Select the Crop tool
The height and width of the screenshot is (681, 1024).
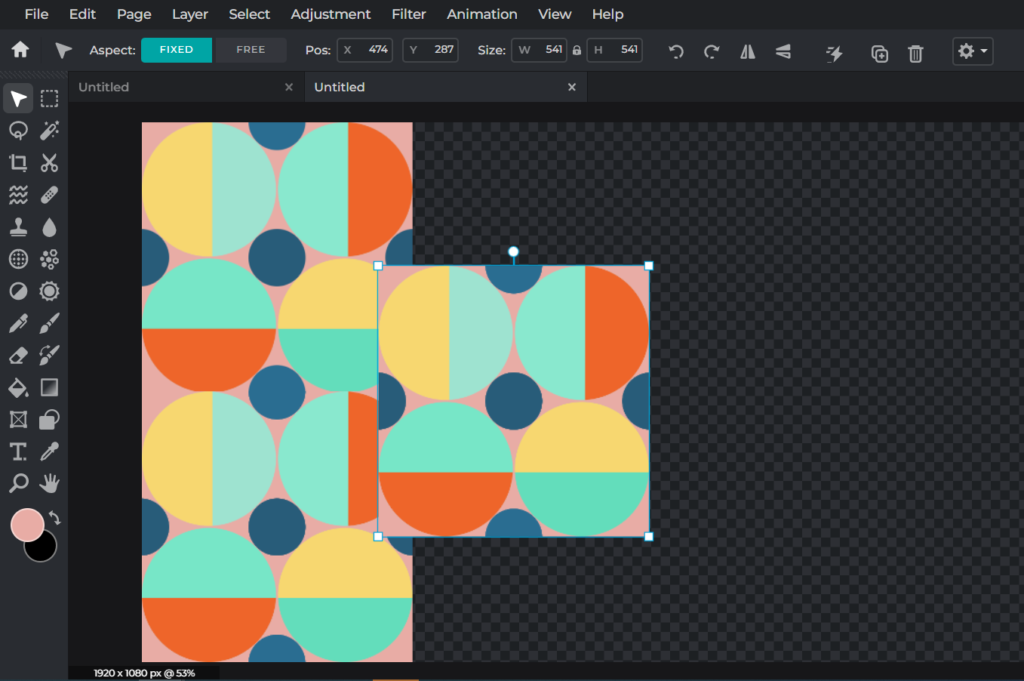(x=17, y=163)
